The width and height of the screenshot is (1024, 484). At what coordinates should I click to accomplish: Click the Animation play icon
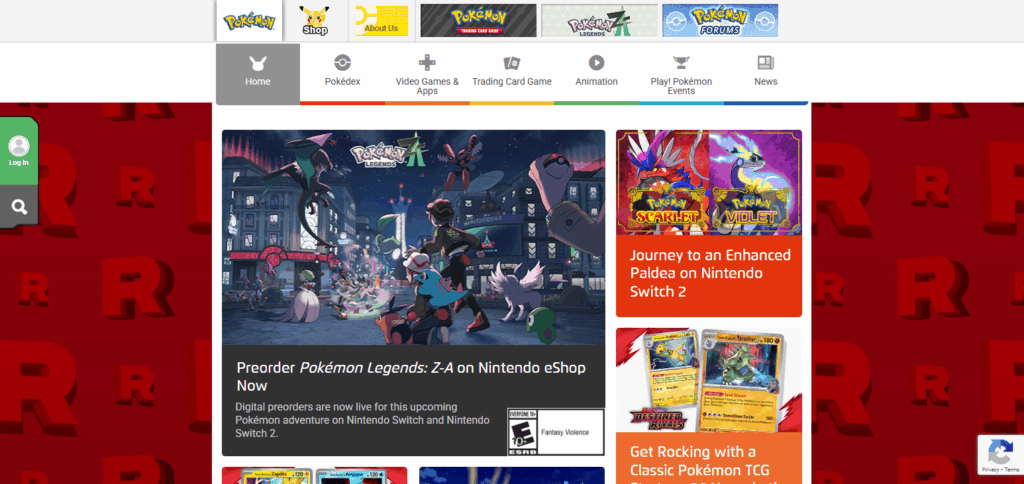[596, 63]
